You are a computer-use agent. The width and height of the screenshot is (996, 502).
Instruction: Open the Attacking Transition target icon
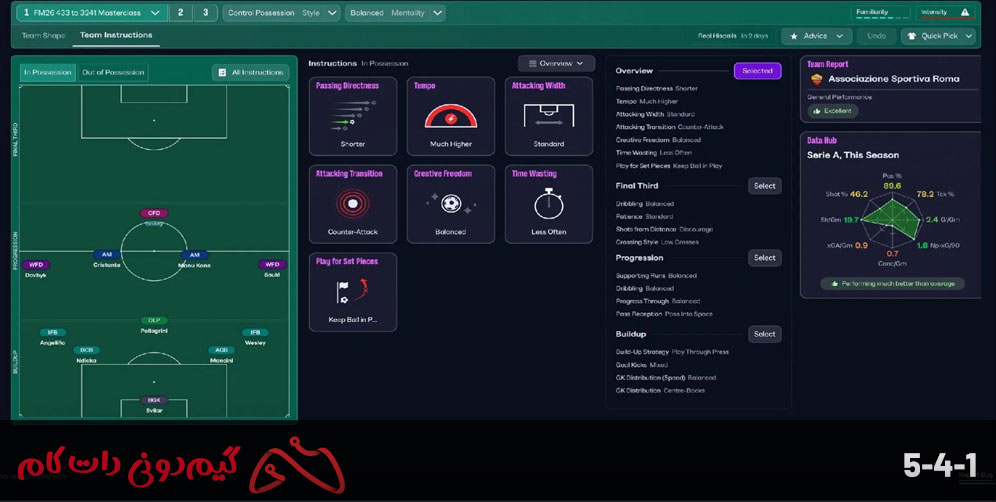(x=352, y=204)
